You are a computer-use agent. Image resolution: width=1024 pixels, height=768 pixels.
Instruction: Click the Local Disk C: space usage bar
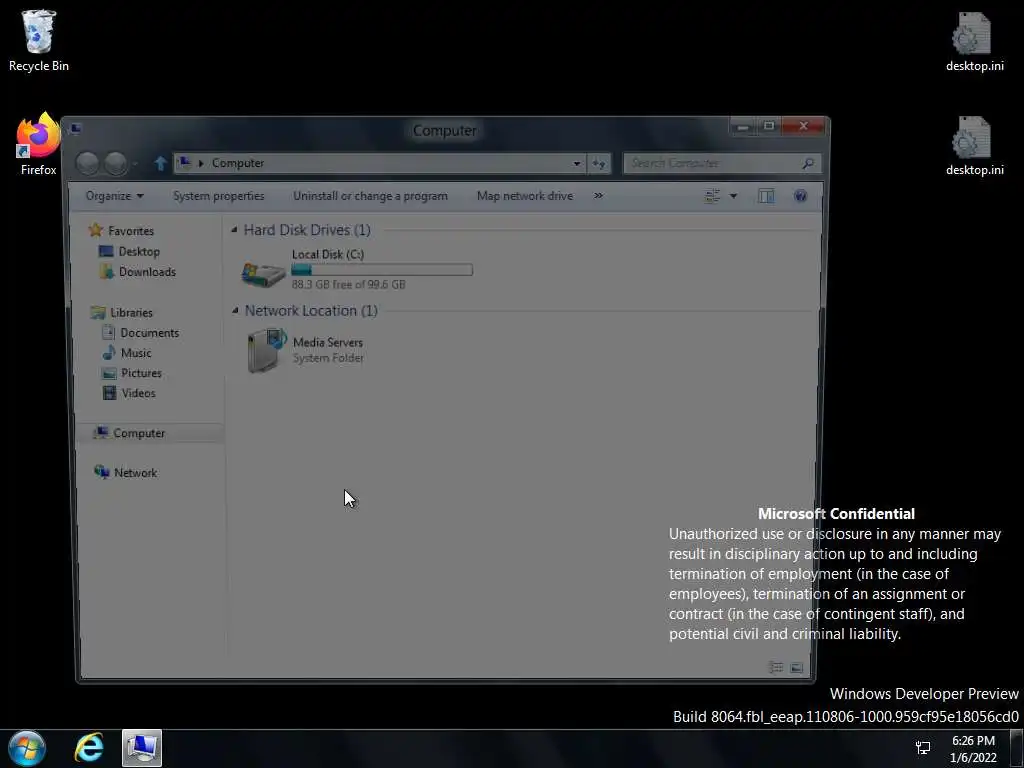pyautogui.click(x=382, y=270)
